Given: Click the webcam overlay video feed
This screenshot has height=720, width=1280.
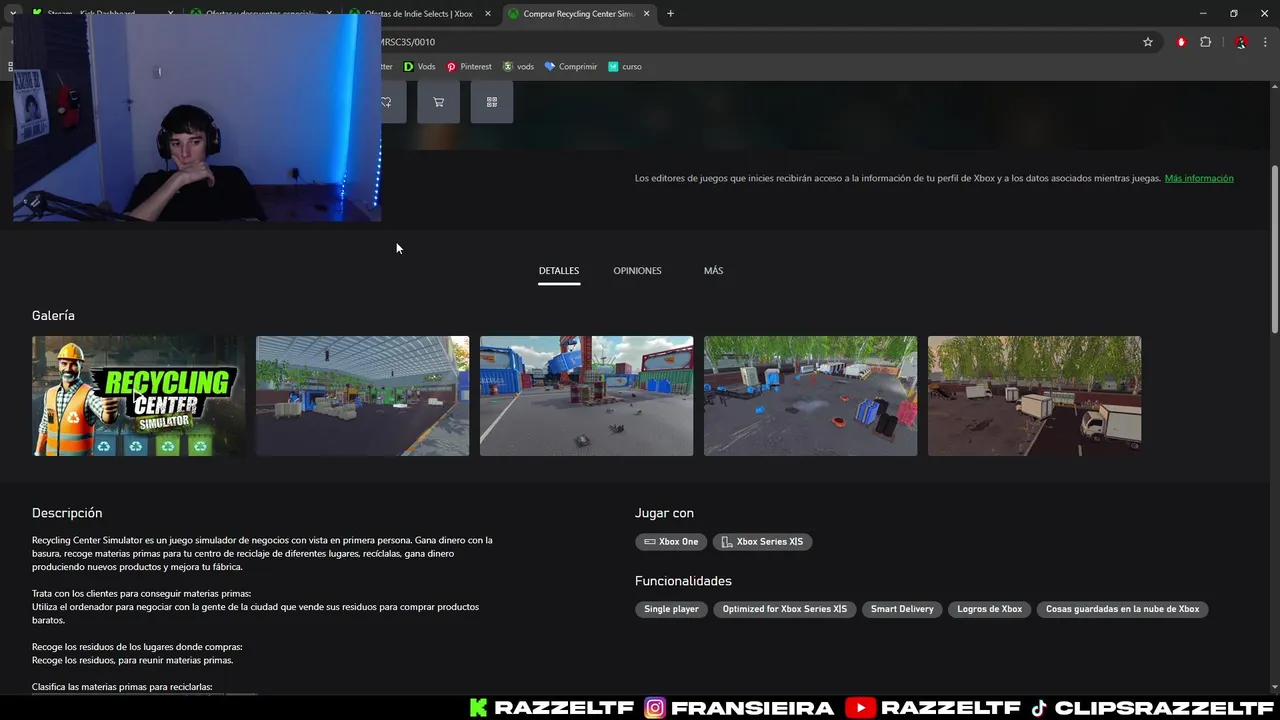Looking at the screenshot, I should (197, 118).
